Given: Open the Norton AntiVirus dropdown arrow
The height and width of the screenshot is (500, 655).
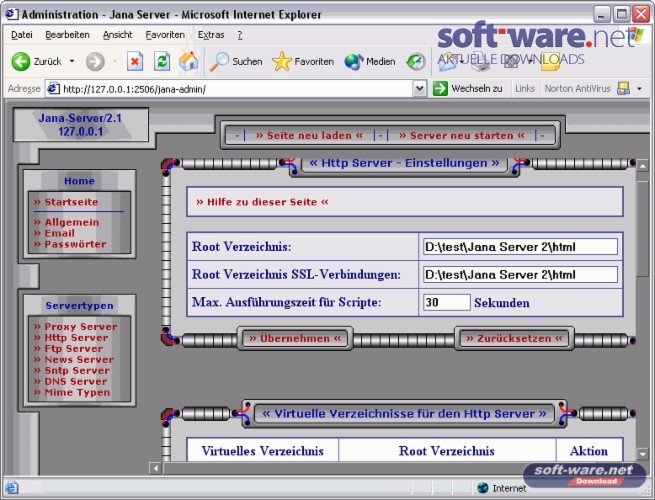Looking at the screenshot, I should click(639, 89).
